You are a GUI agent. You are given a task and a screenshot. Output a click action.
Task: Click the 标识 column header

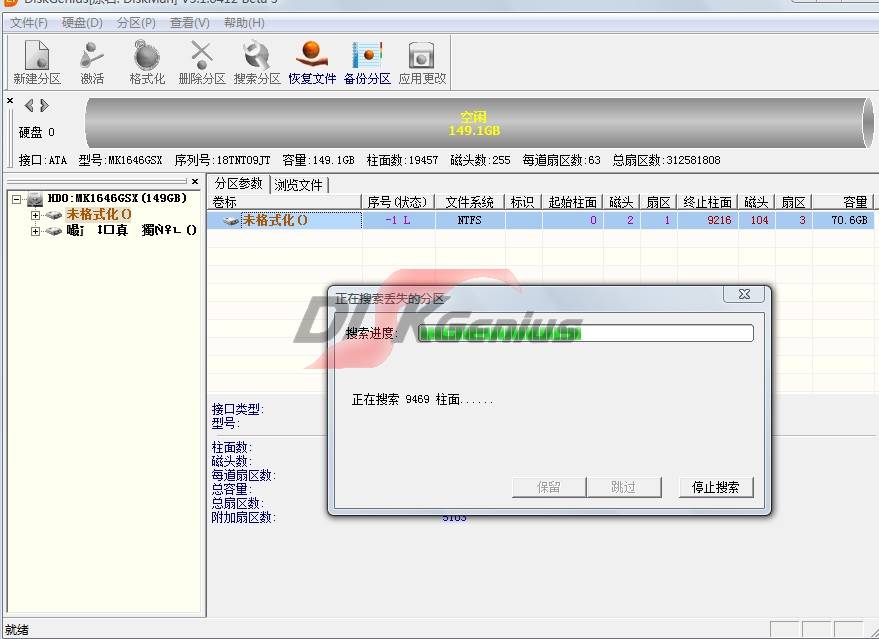(x=523, y=202)
